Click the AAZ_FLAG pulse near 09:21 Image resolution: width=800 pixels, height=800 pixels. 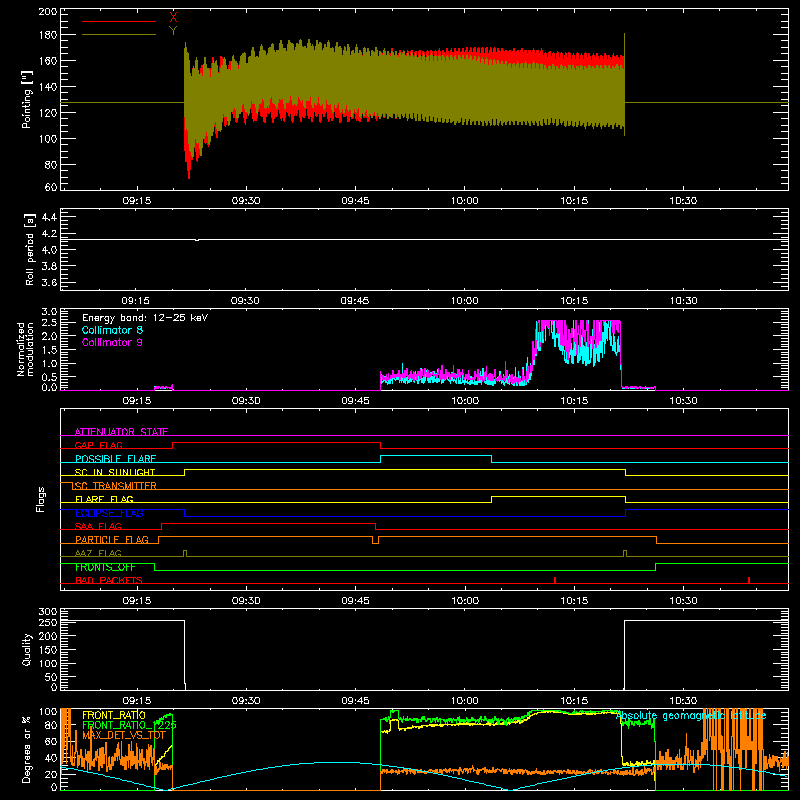click(185, 553)
